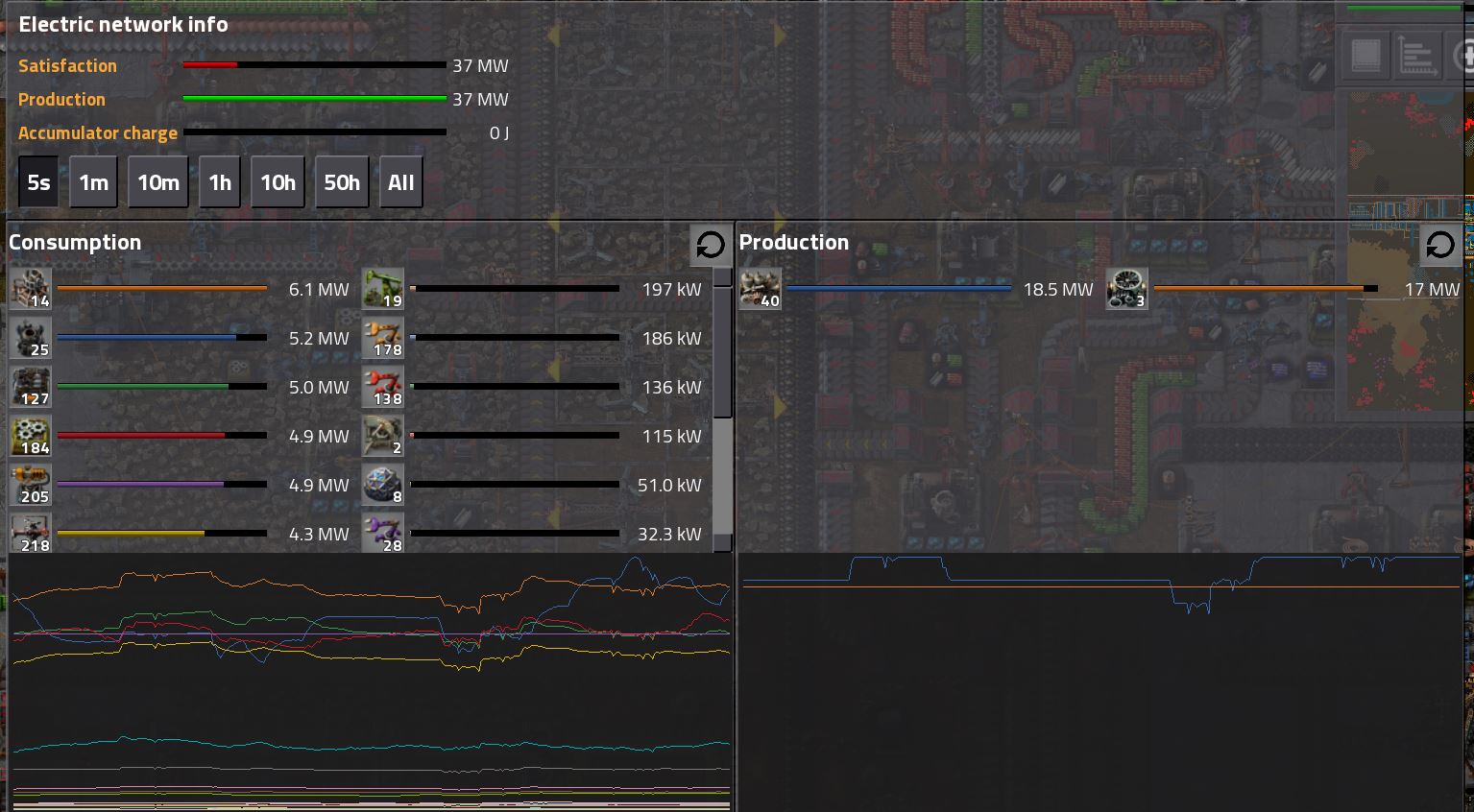The width and height of the screenshot is (1474, 812).
Task: Click the red 4.9 MW consumption bar
Action: (162, 435)
